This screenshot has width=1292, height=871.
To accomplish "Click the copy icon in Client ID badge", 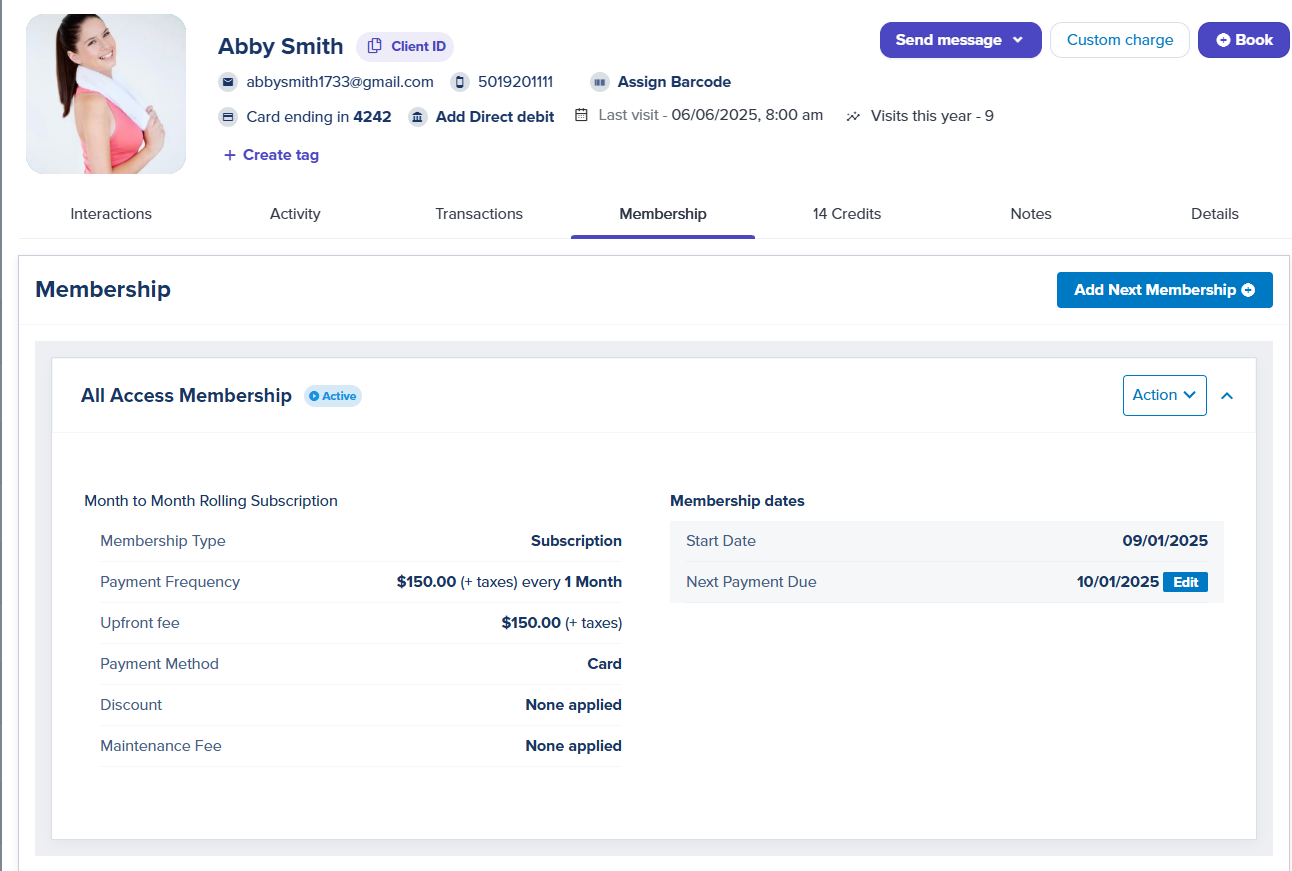I will 375,46.
